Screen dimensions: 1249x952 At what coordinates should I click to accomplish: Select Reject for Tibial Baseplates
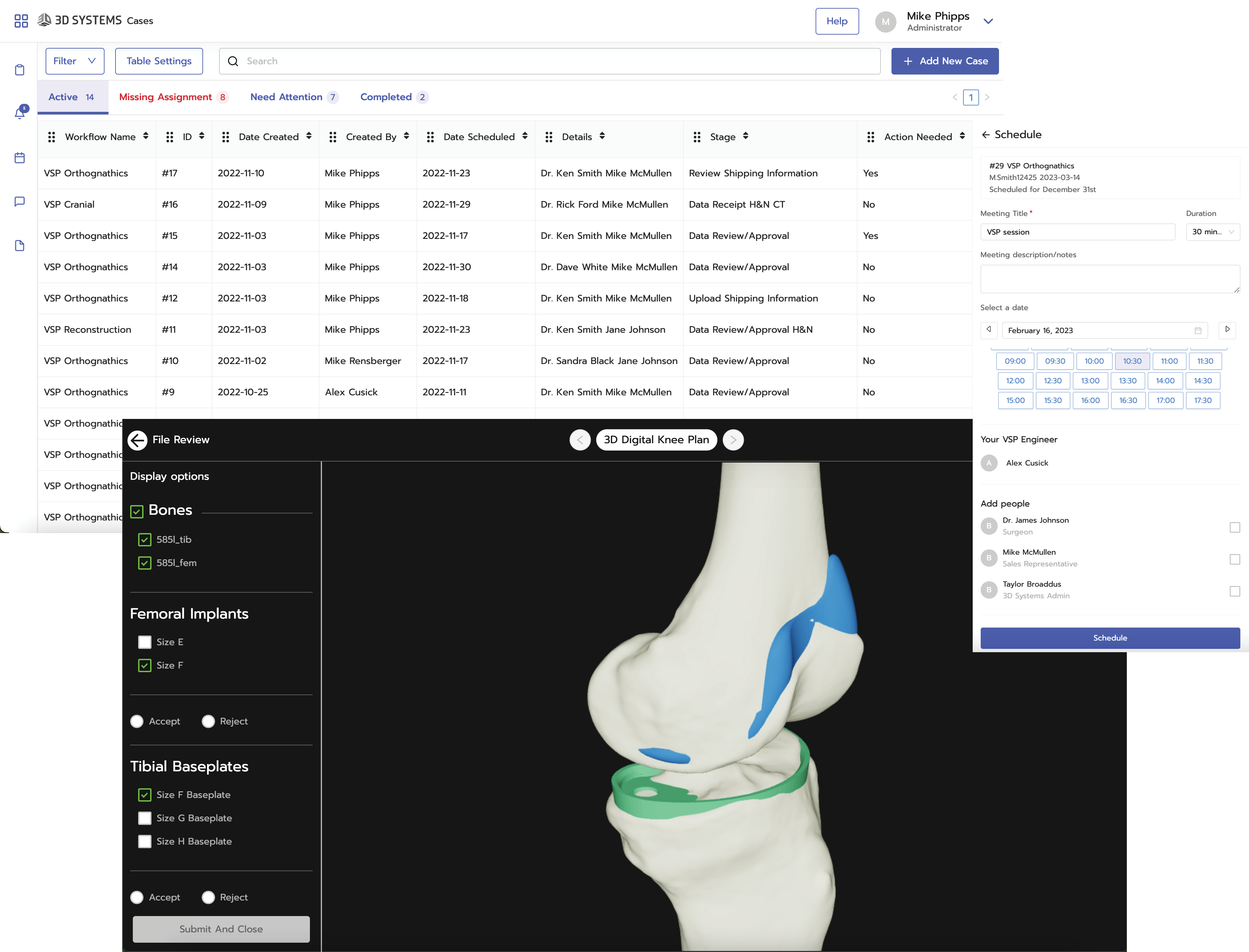point(208,898)
